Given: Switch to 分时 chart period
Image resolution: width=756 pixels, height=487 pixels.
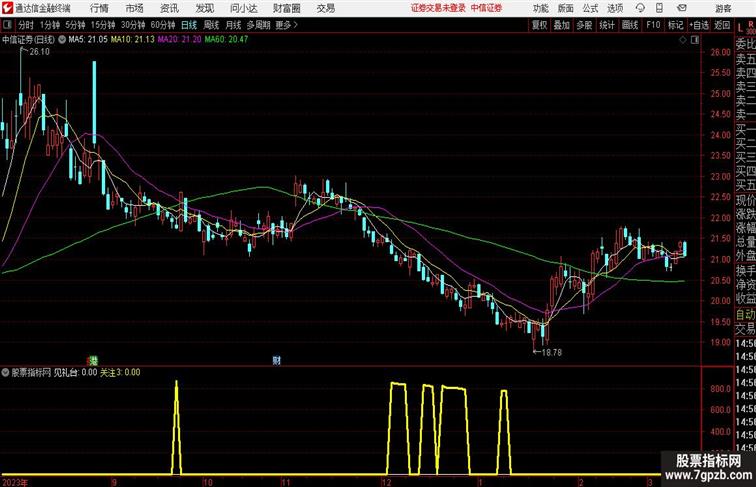Looking at the screenshot, I should [26, 25].
